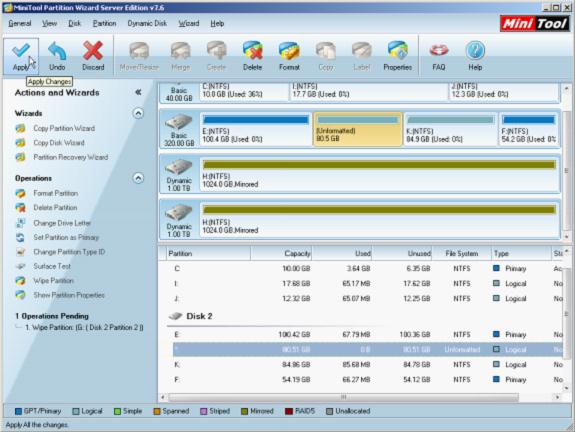Sort by File System column header
Image resolution: width=575 pixels, height=432 pixels.
point(462,253)
